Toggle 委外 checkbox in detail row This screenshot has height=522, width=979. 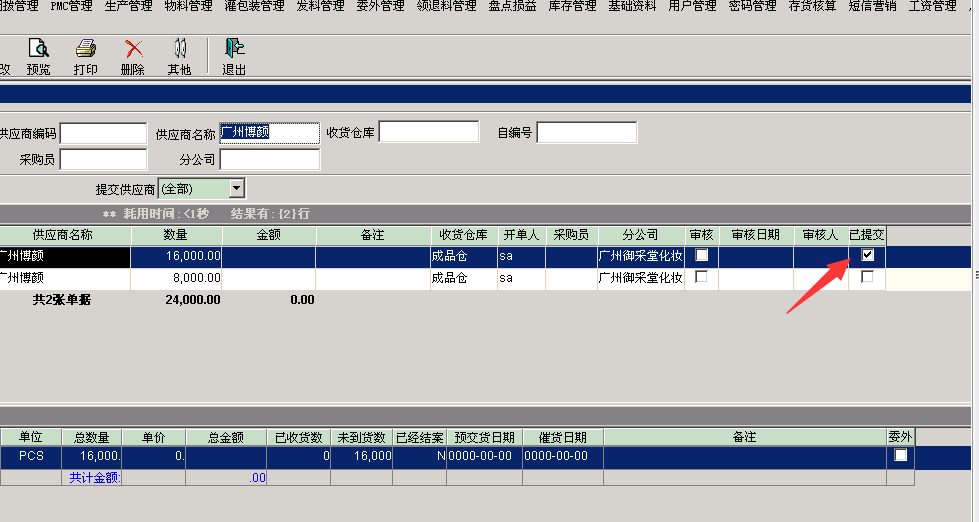[900, 455]
